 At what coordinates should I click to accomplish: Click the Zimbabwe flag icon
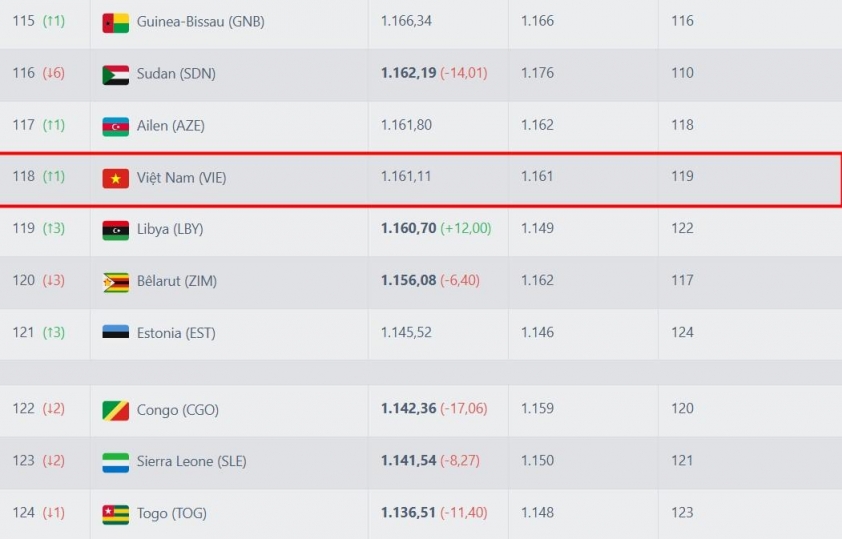tap(115, 282)
